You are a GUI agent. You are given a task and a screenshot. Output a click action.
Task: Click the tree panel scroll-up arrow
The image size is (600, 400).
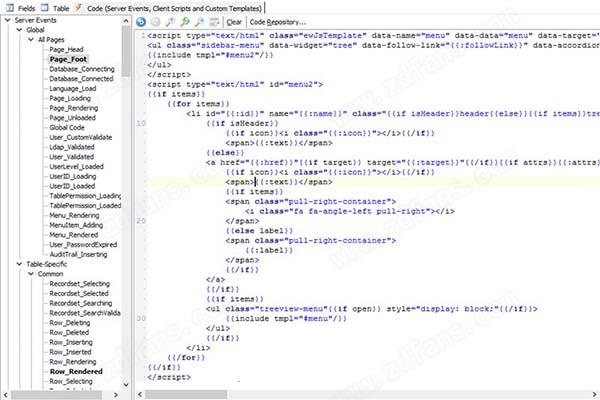pos(126,21)
